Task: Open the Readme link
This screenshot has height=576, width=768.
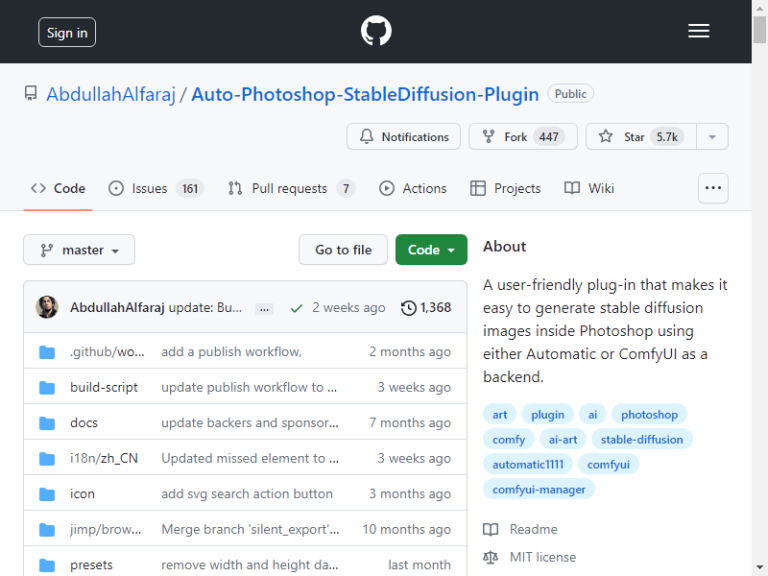Action: 520,529
